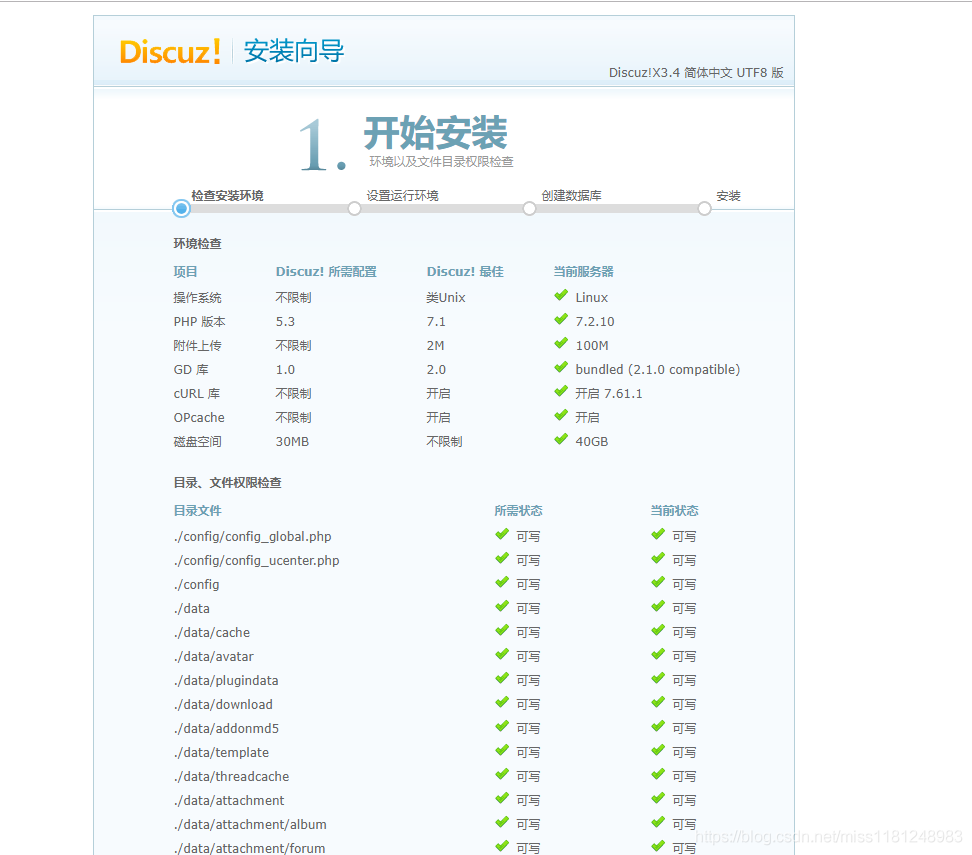972x855 pixels.
Task: Click the current-server check in OPcache row
Action: (x=561, y=415)
